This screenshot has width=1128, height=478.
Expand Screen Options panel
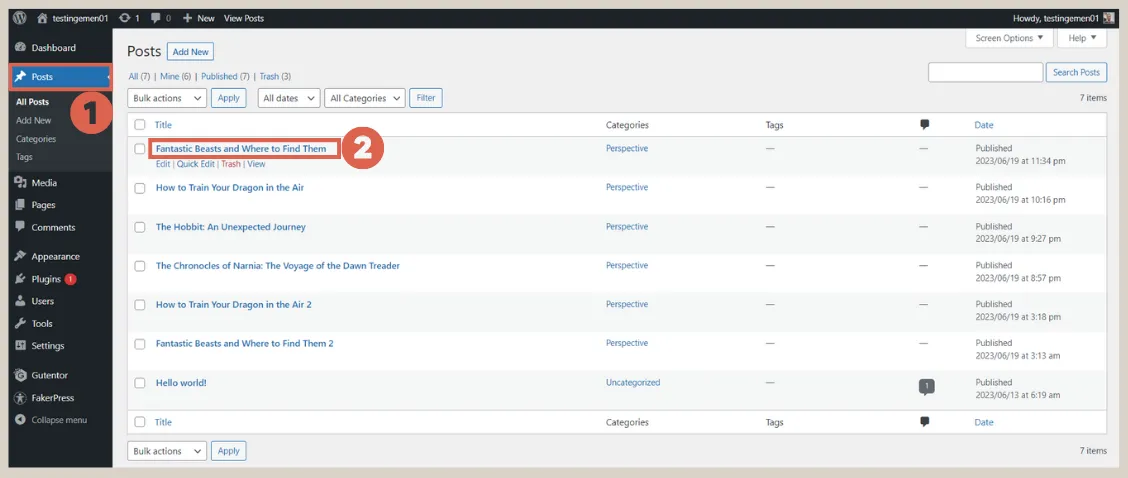tap(1009, 38)
